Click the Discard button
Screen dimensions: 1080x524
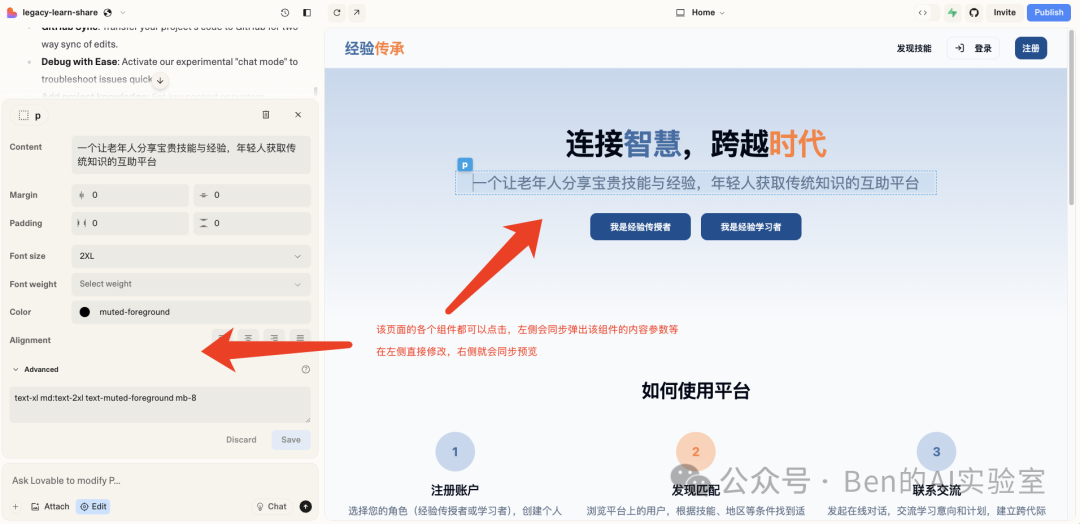[x=241, y=440]
